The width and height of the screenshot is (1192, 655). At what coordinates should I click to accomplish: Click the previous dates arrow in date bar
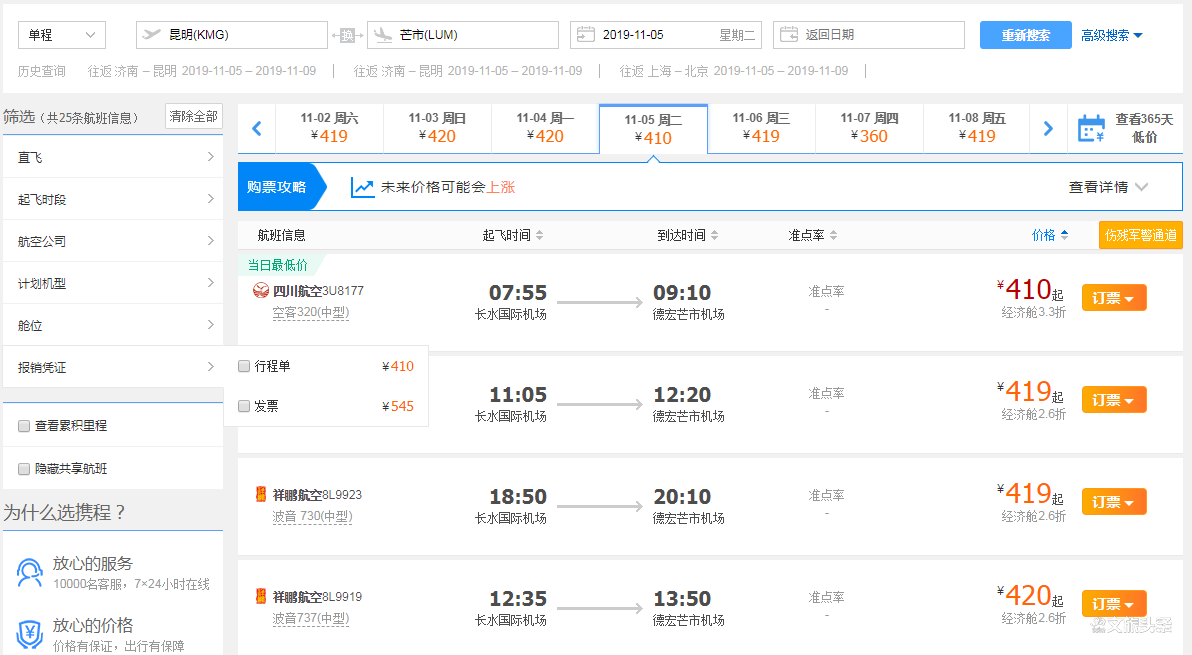pos(256,128)
